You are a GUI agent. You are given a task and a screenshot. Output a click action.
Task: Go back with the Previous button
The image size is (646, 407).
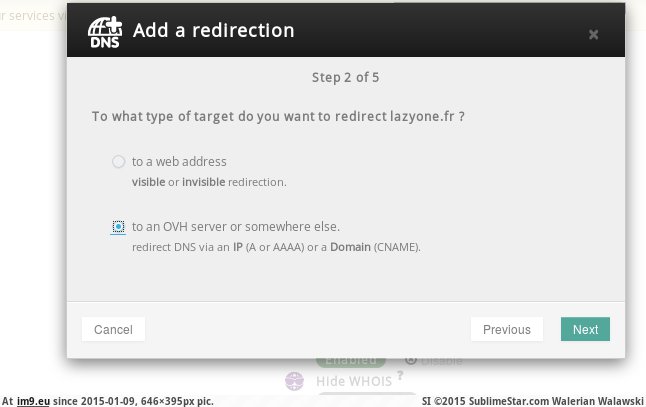(x=506, y=329)
